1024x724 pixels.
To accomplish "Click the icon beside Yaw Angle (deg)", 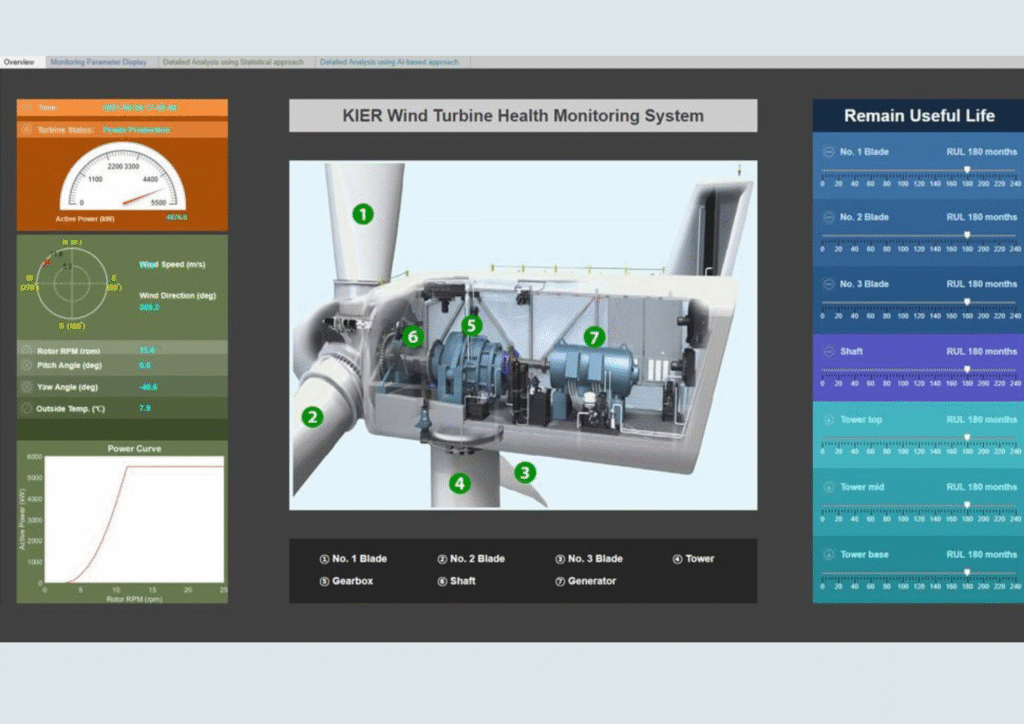I will [x=27, y=386].
